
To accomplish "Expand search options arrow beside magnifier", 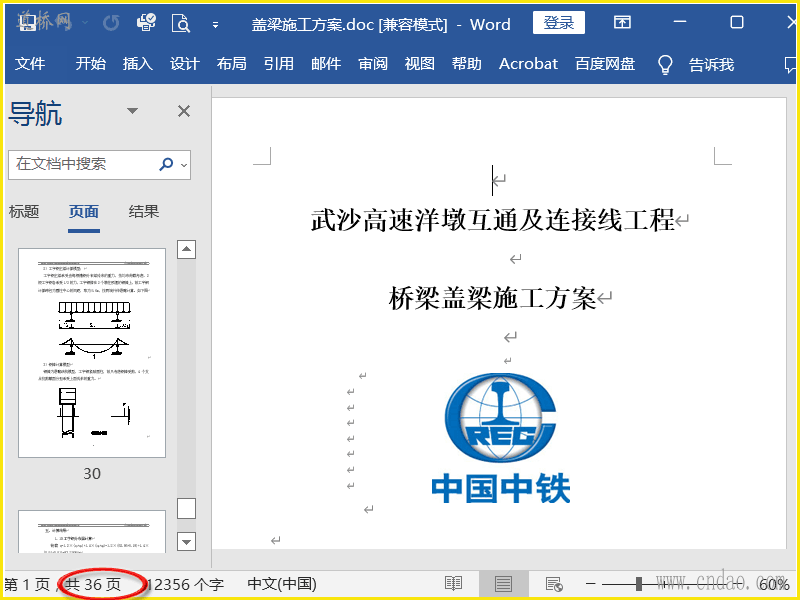I will [184, 165].
